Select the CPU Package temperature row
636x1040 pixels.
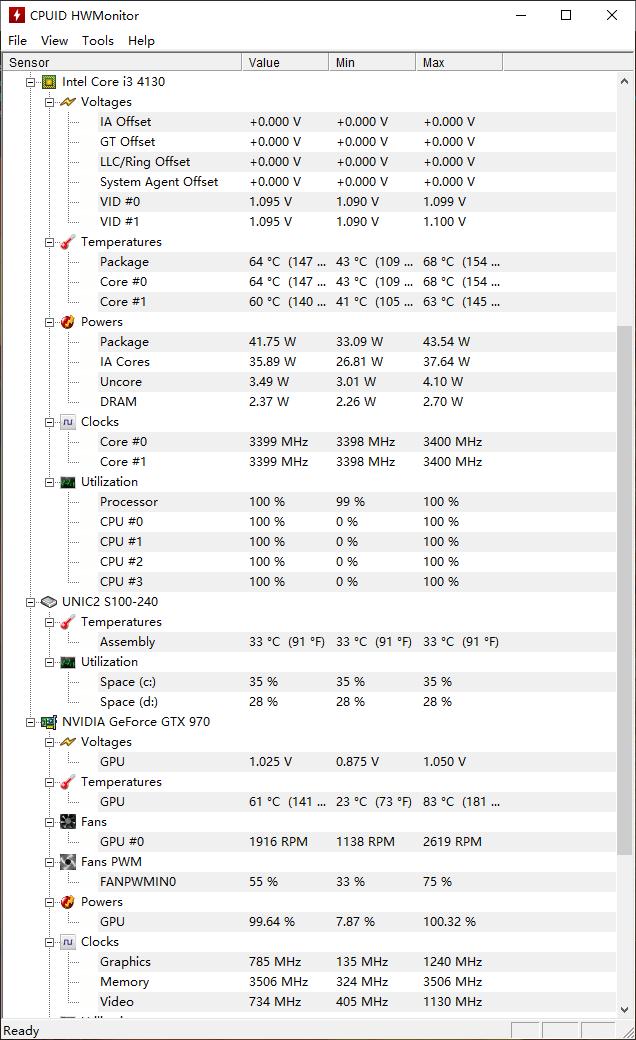[124, 262]
